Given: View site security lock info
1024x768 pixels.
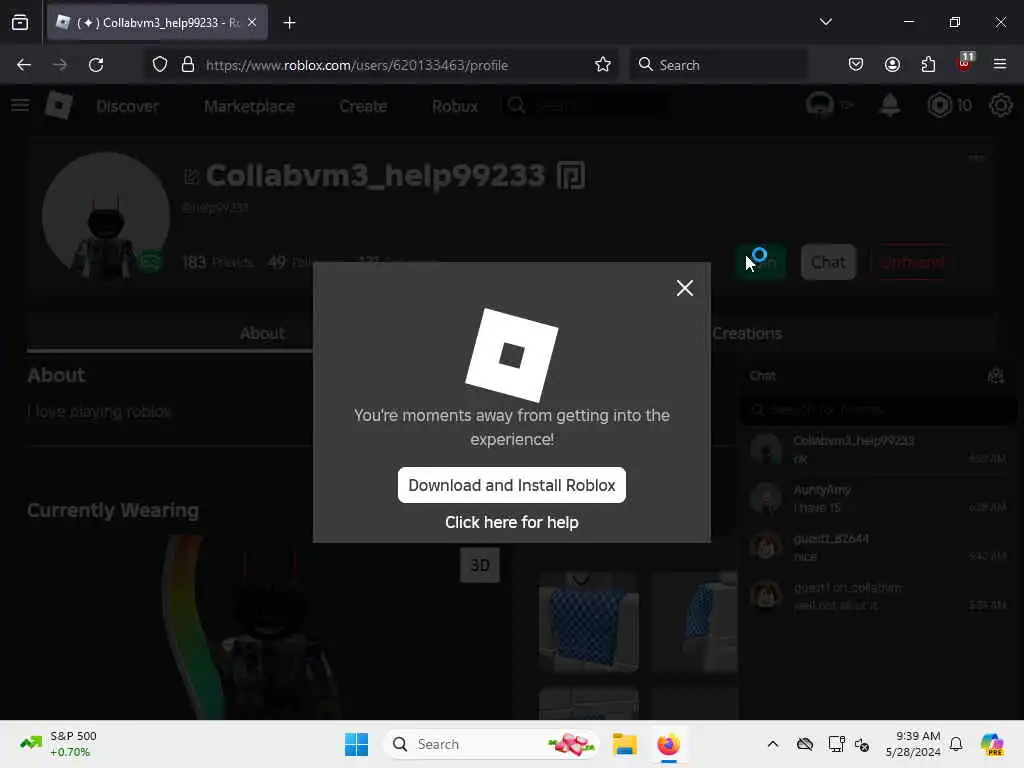Looking at the screenshot, I should tap(188, 65).
